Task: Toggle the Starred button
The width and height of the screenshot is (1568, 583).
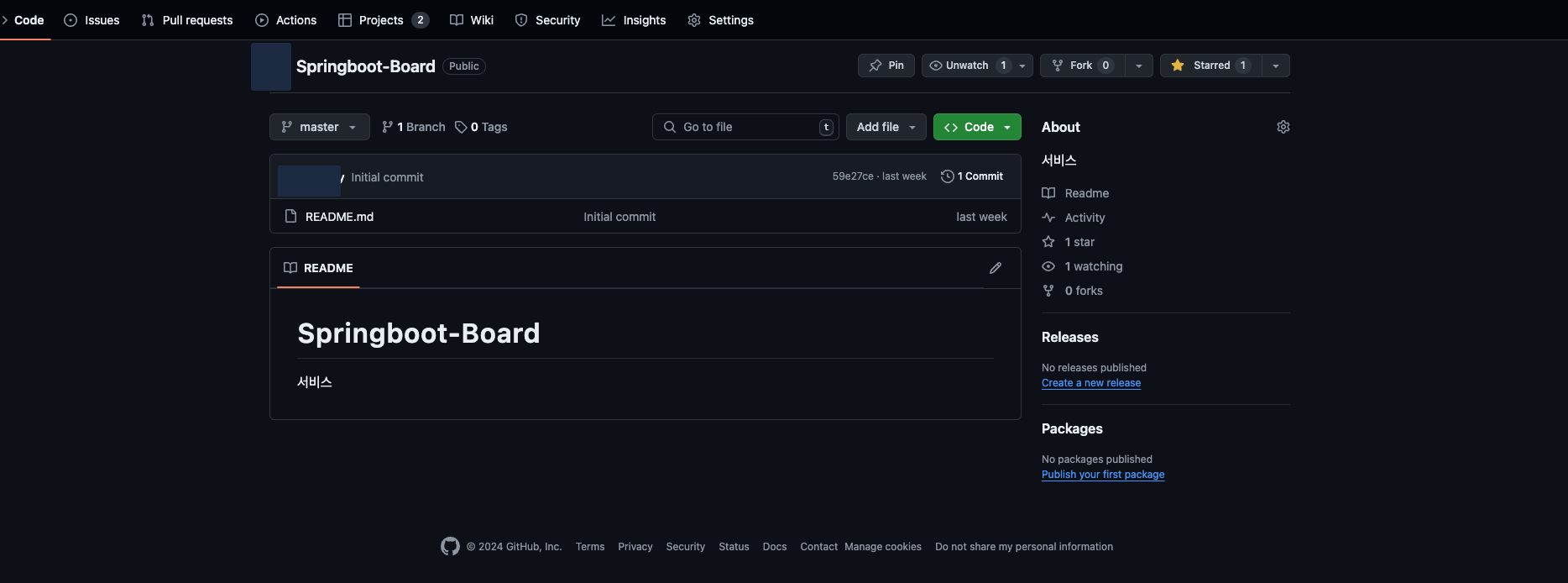Action: tap(1210, 66)
